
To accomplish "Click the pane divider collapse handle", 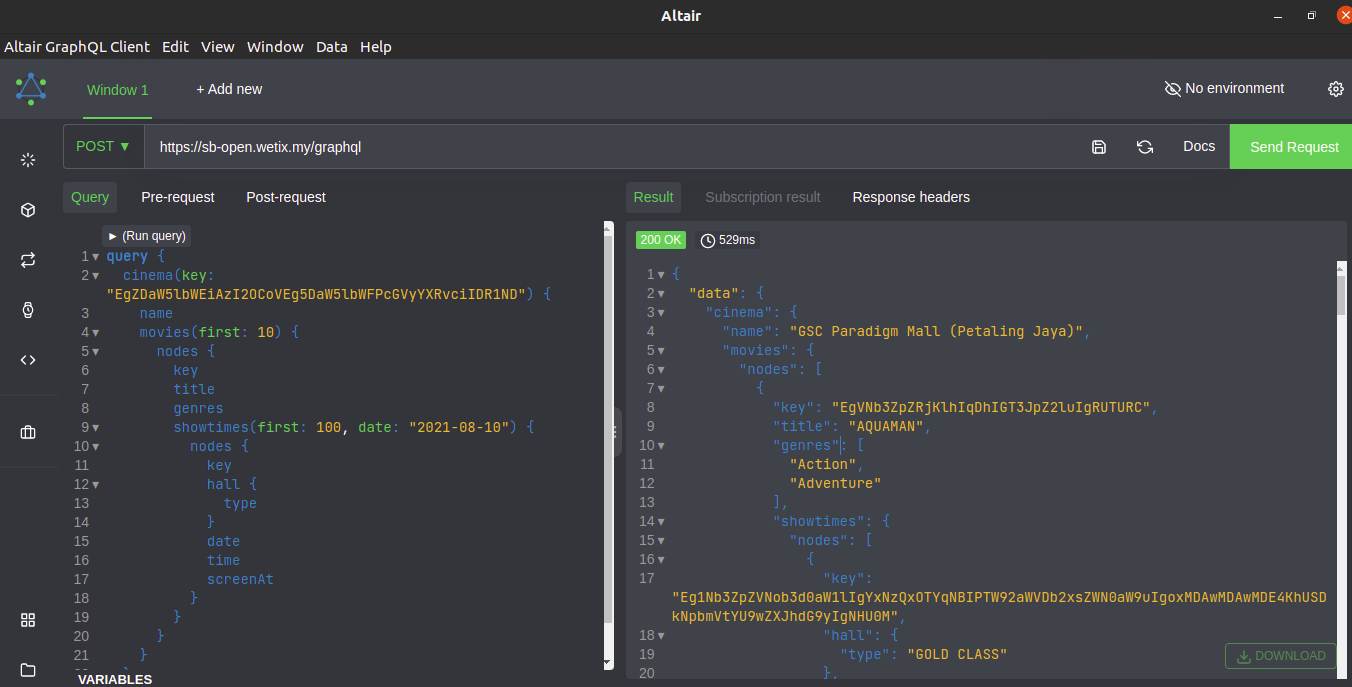I will coord(617,432).
